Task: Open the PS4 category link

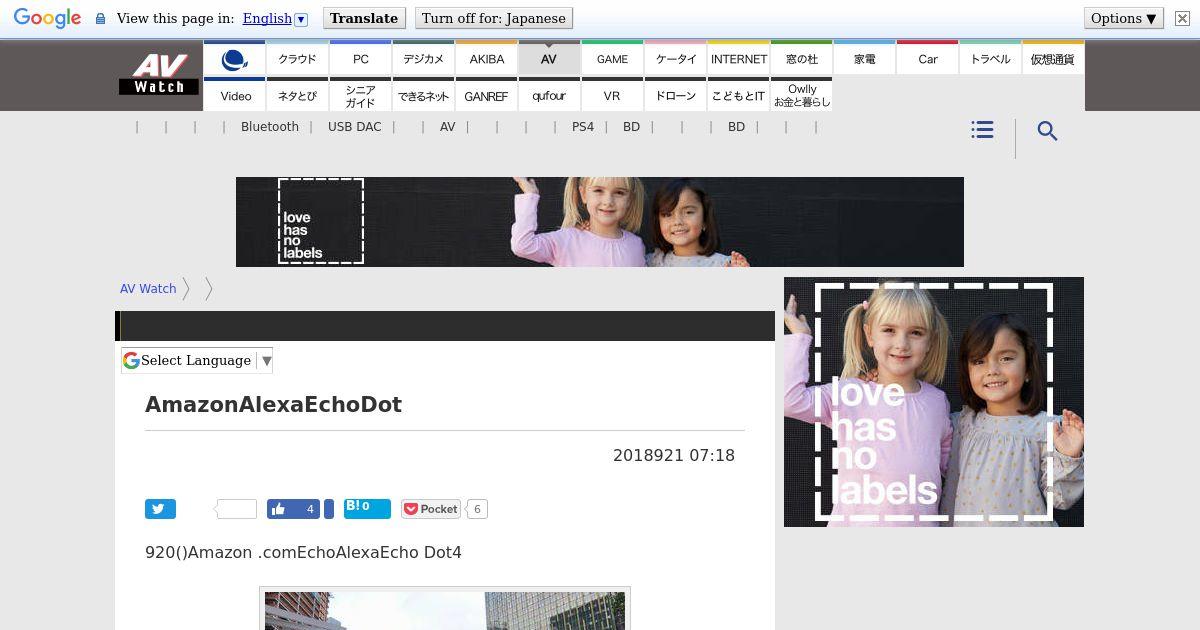Action: (x=583, y=127)
